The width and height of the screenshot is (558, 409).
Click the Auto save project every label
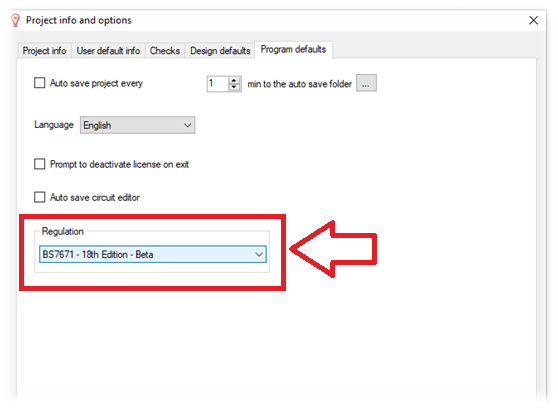96,83
